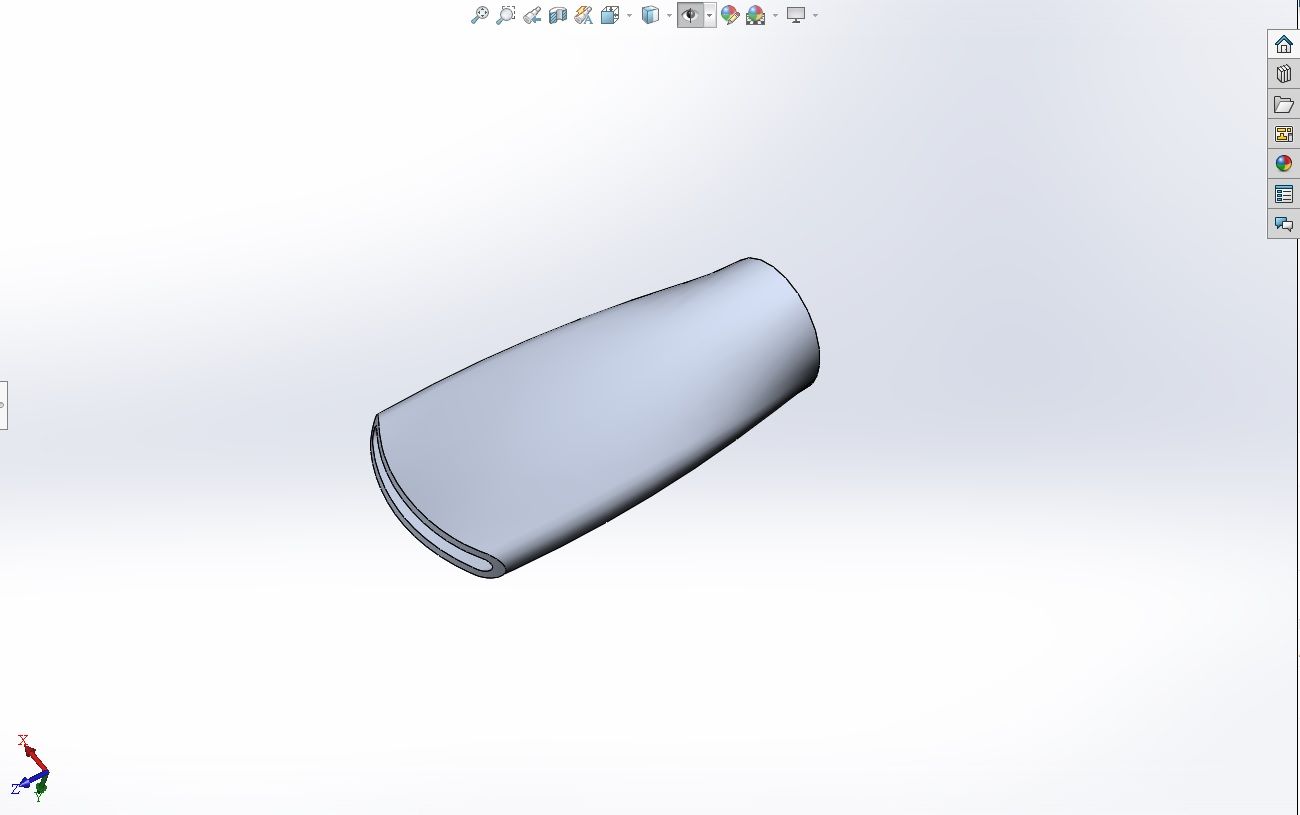Activate the Section View tool

coord(558,15)
